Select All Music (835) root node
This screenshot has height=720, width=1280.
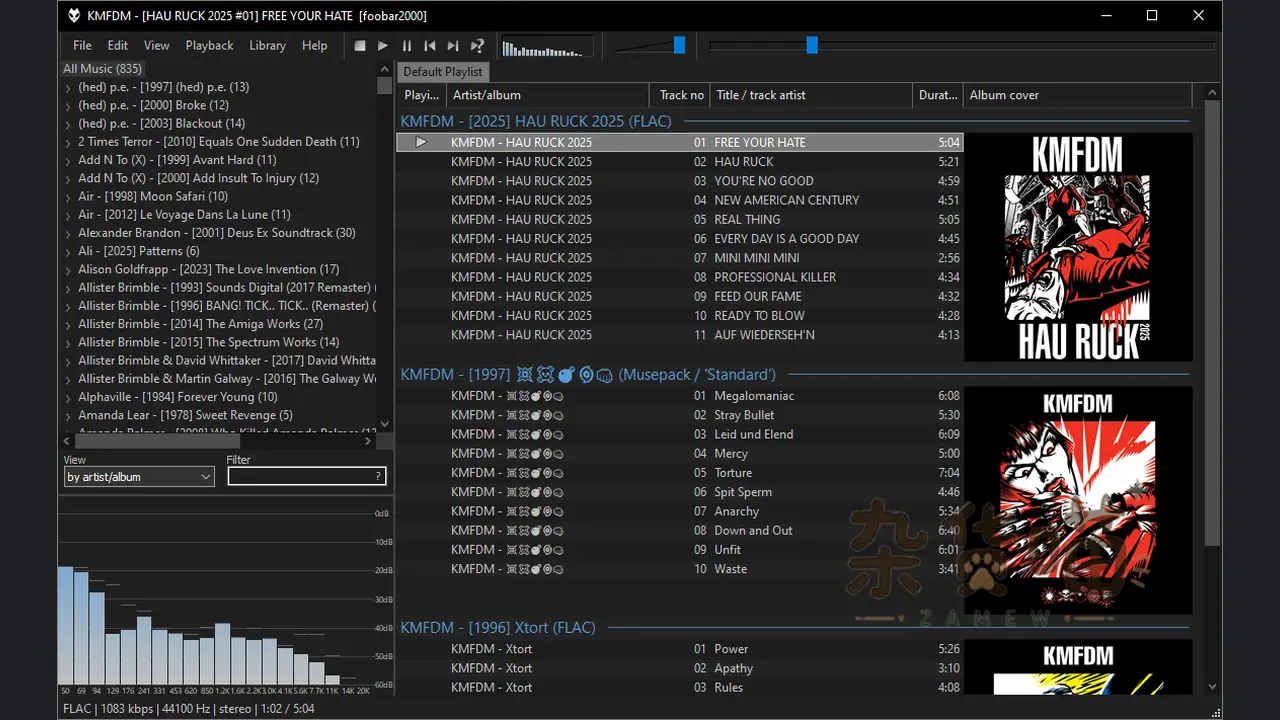point(102,69)
